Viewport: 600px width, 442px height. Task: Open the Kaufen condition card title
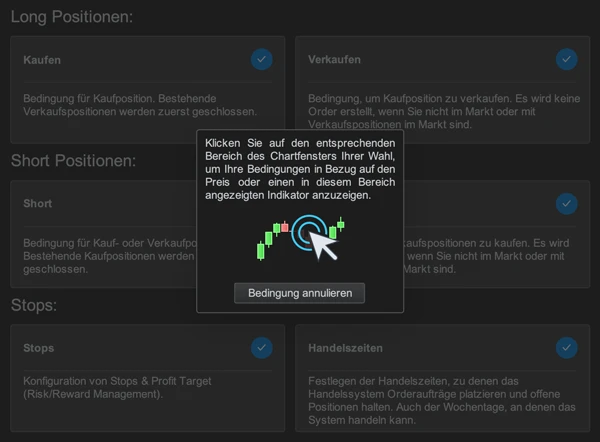click(42, 60)
